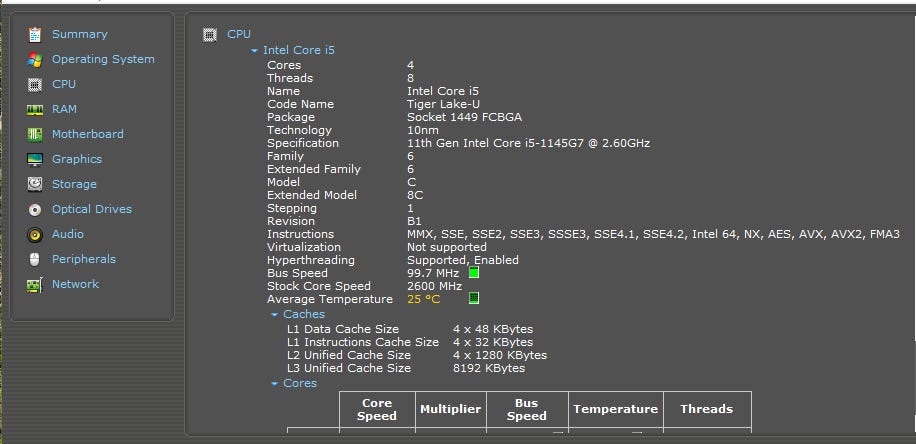
Task: Click the Multiplier column header
Action: [x=450, y=410]
